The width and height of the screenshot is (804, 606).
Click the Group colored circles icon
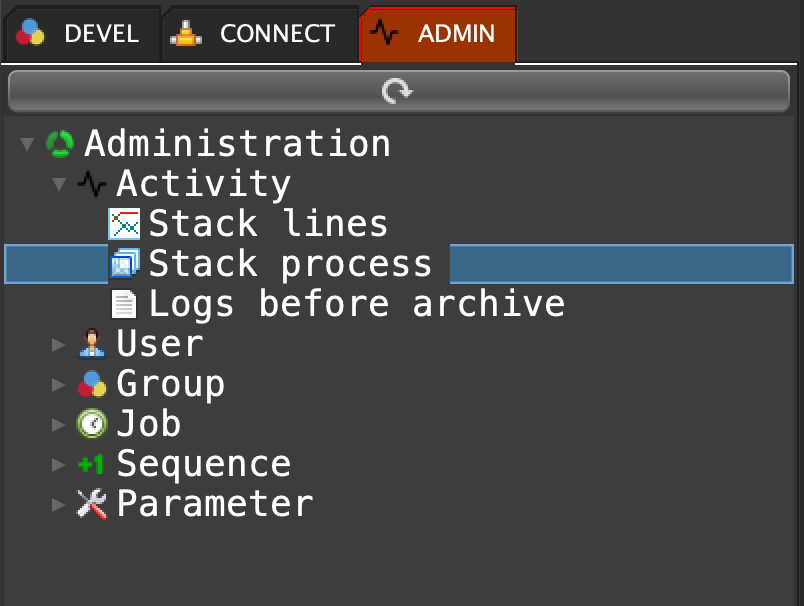point(92,384)
